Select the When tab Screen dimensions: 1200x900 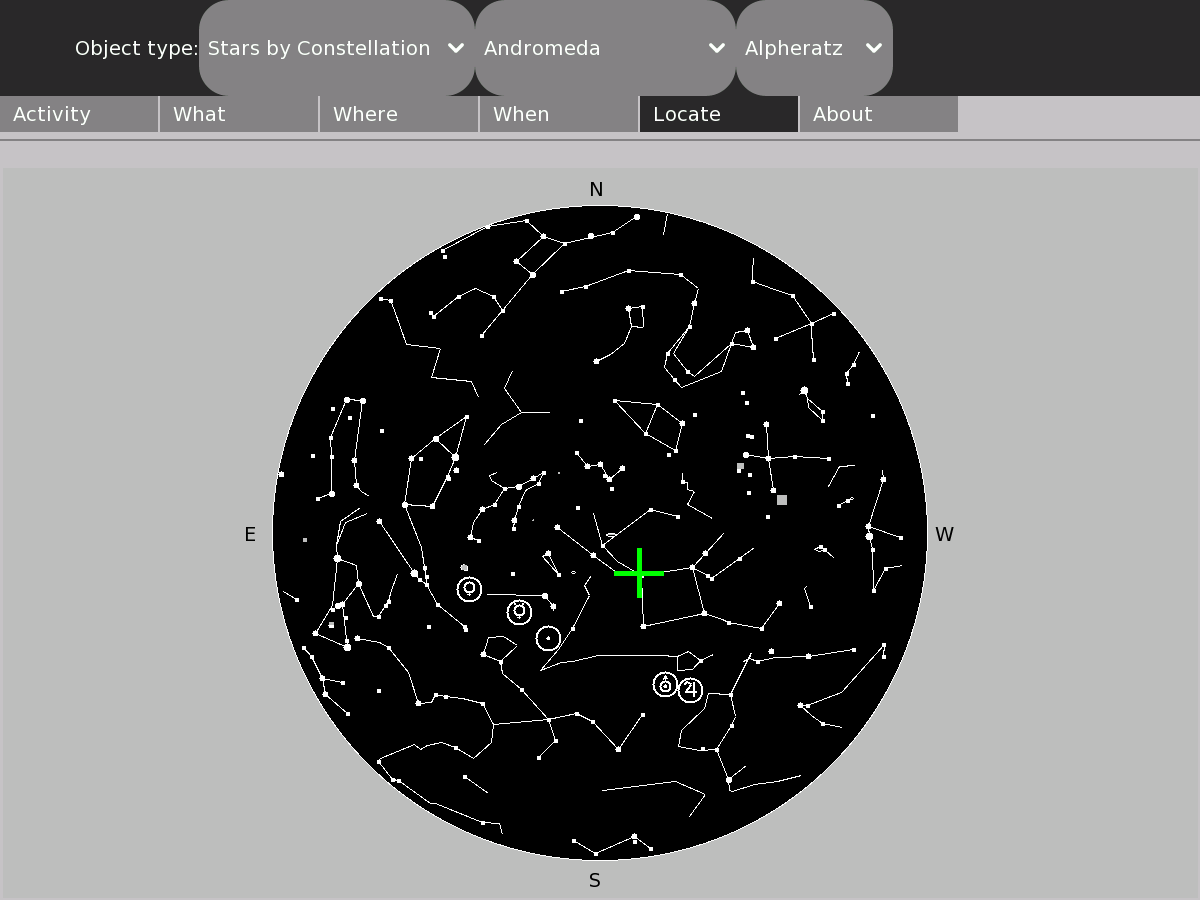pyautogui.click(x=559, y=114)
